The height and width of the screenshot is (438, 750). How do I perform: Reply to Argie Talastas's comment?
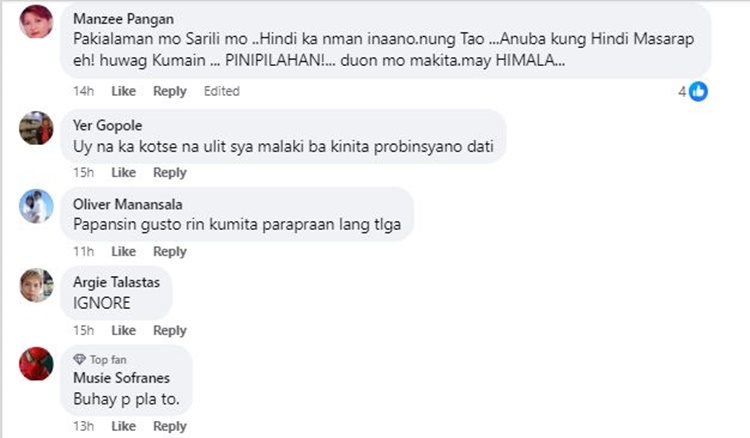(169, 330)
